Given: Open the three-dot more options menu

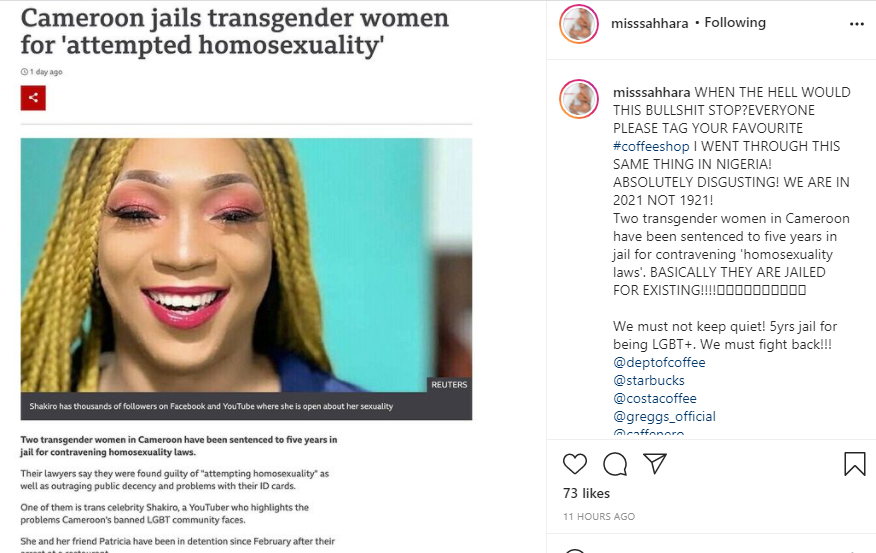Looking at the screenshot, I should 856,24.
